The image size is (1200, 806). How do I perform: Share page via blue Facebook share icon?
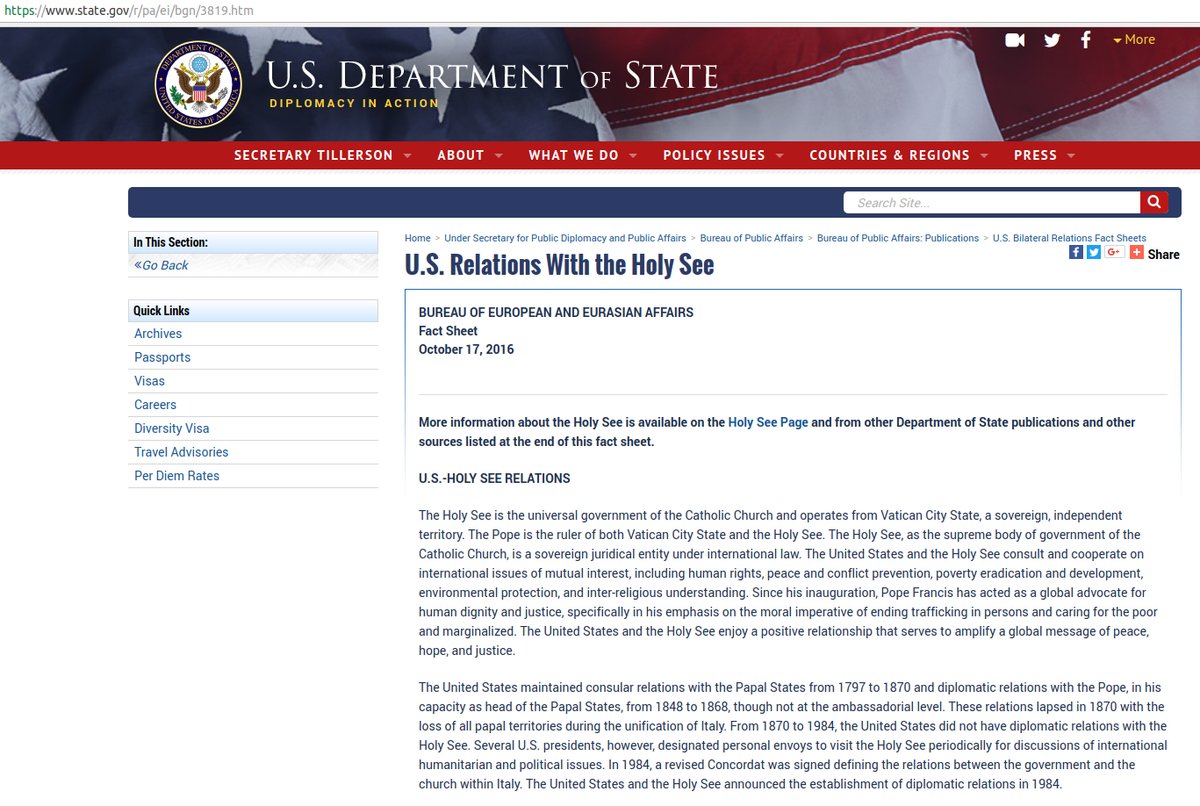click(x=1076, y=252)
